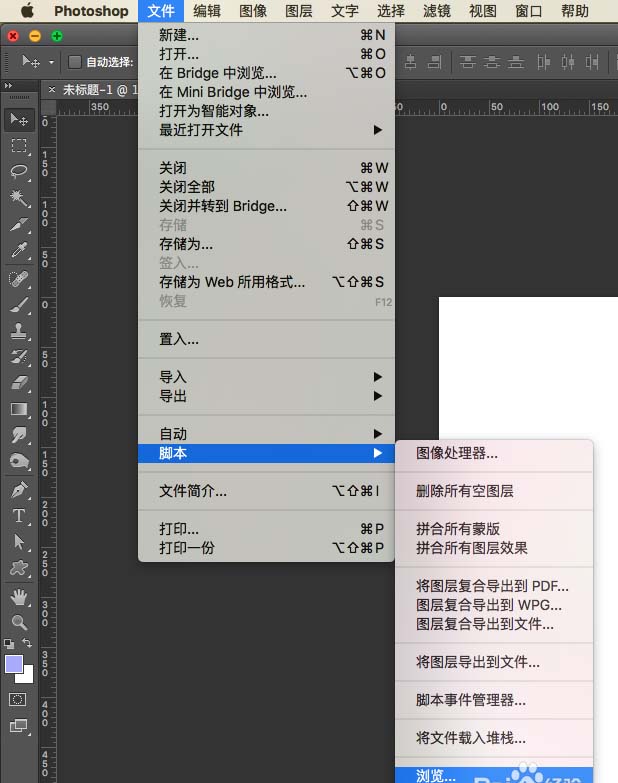
Task: Choose 文件简介... menu entry
Action: click(x=266, y=491)
